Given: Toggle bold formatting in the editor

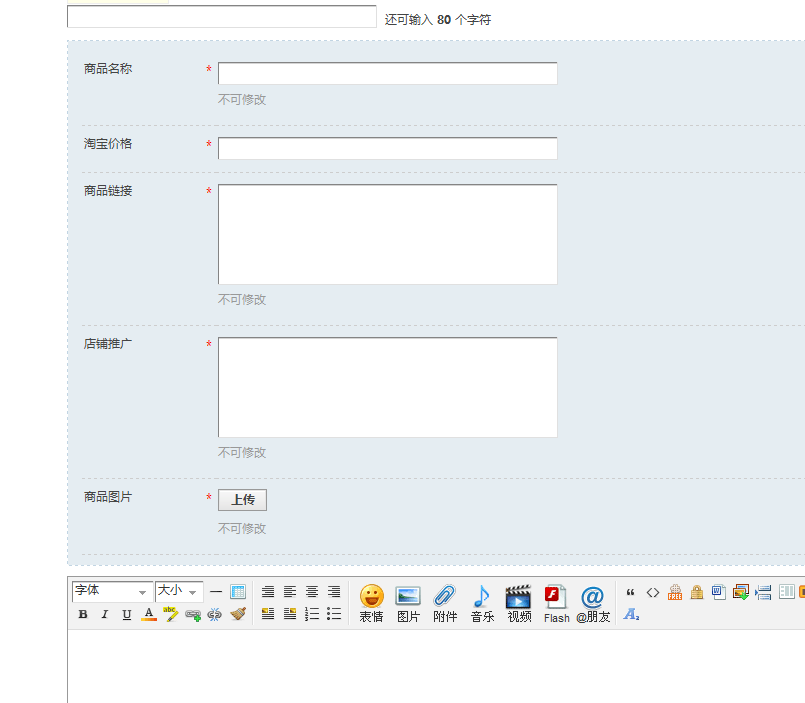Looking at the screenshot, I should (83, 614).
